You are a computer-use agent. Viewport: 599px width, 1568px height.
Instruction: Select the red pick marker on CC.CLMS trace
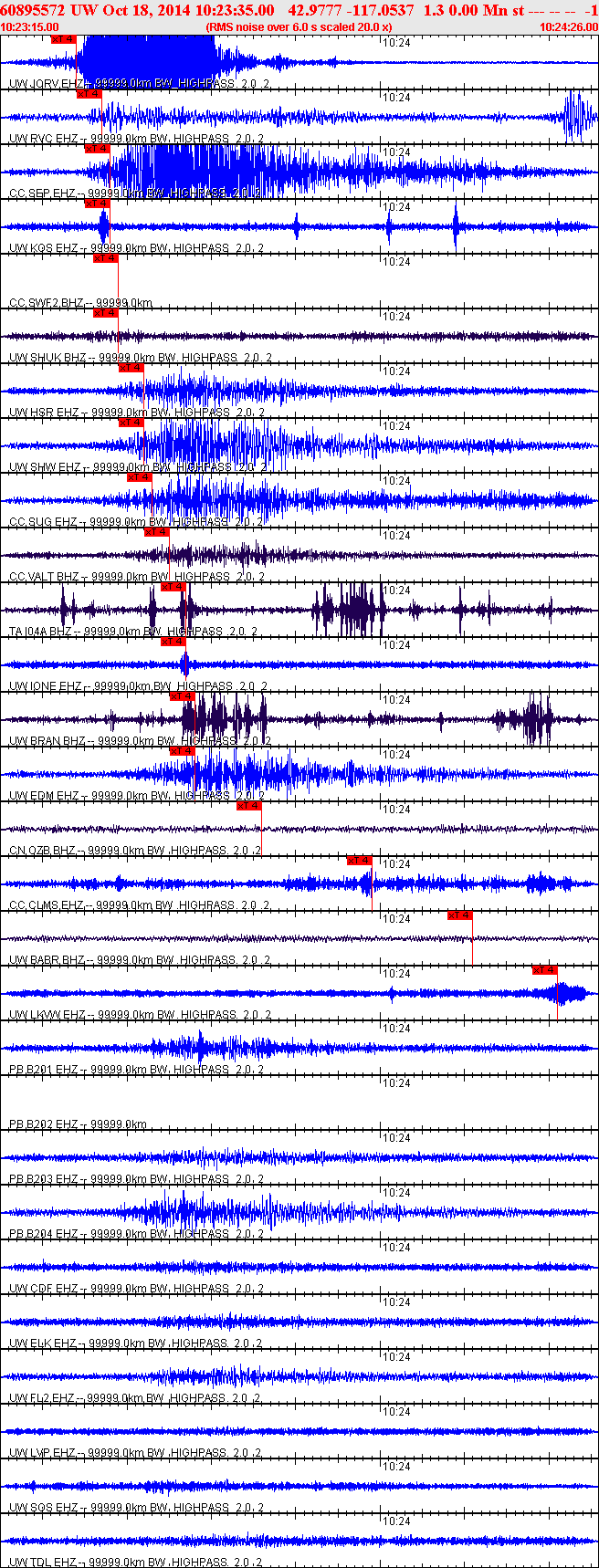pyautogui.click(x=359, y=861)
